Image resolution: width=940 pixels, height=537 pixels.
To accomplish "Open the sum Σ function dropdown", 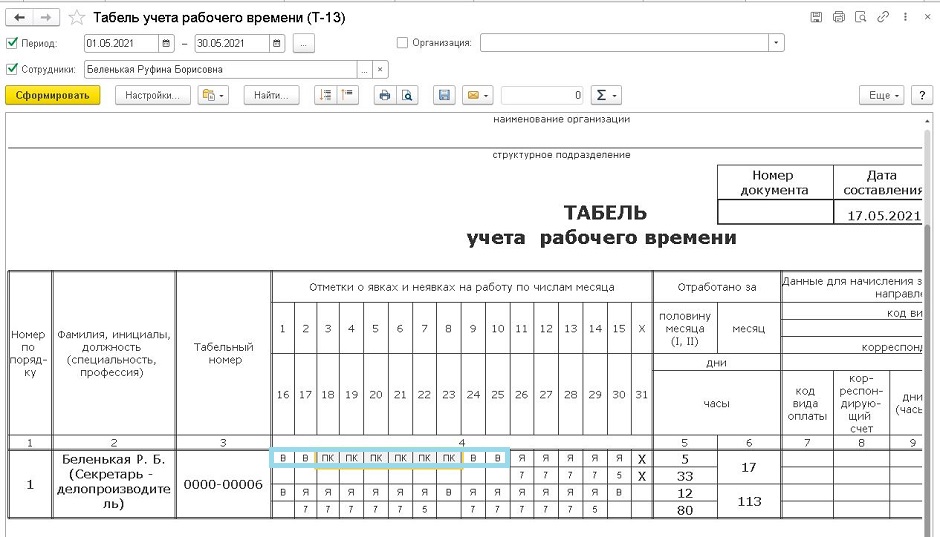I will point(606,95).
